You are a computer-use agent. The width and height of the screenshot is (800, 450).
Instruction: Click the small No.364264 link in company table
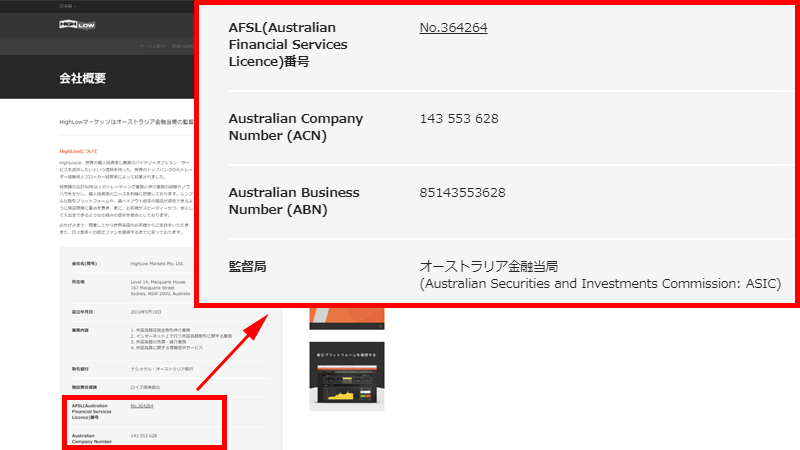(x=141, y=406)
